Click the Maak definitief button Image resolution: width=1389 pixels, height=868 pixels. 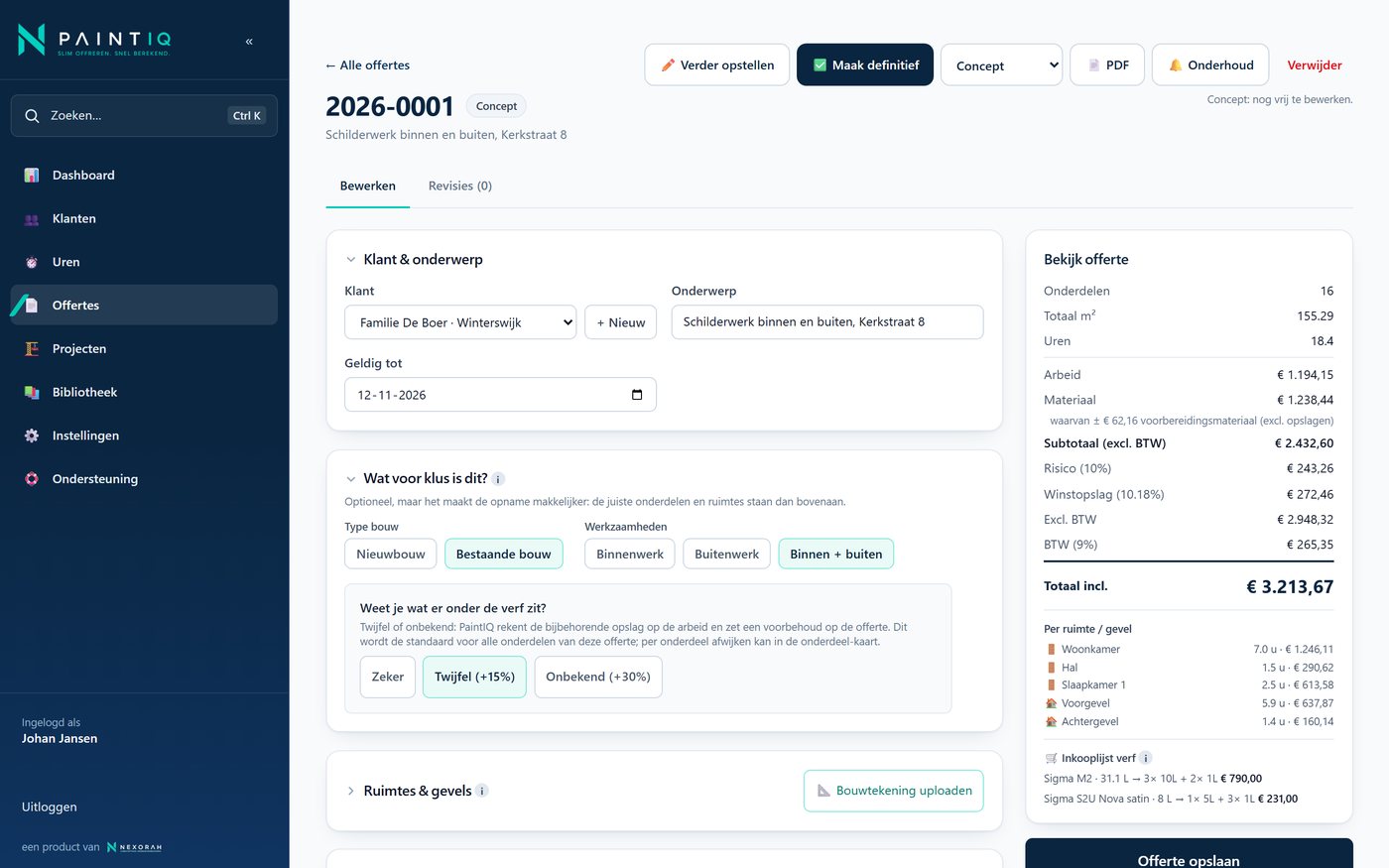coord(865,64)
